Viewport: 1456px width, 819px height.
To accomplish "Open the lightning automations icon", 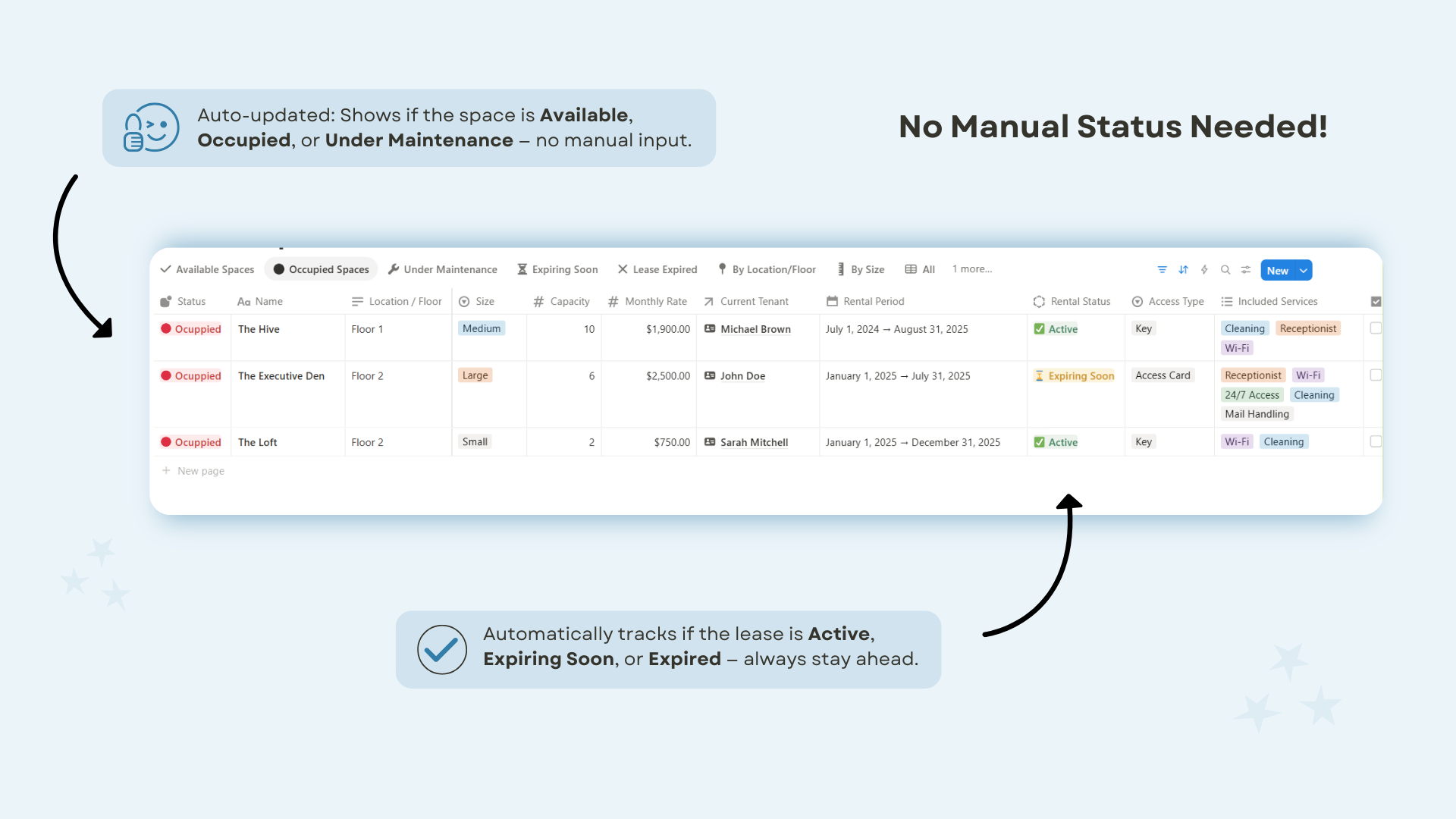I will click(1204, 270).
